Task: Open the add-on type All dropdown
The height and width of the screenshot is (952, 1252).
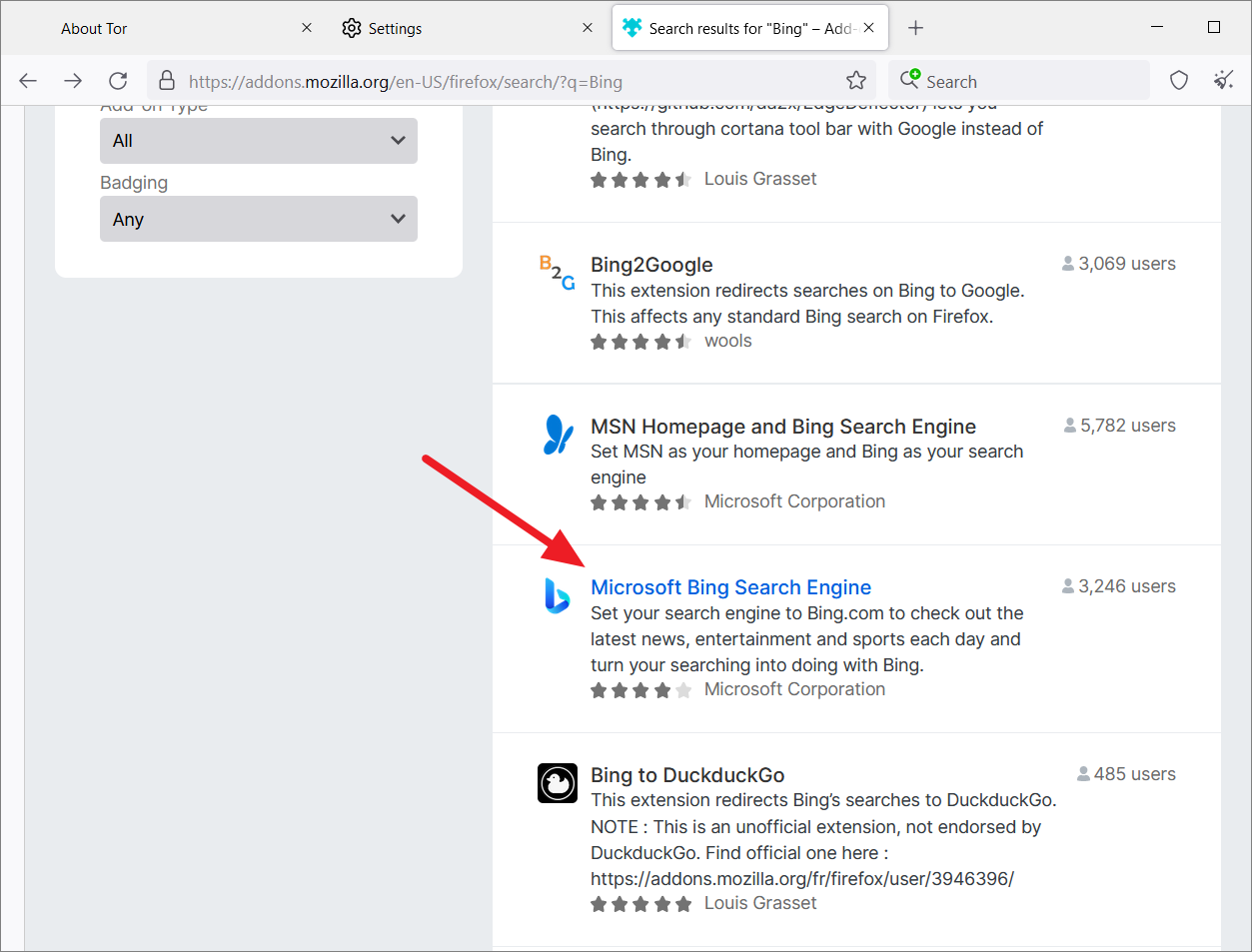Action: [x=259, y=141]
